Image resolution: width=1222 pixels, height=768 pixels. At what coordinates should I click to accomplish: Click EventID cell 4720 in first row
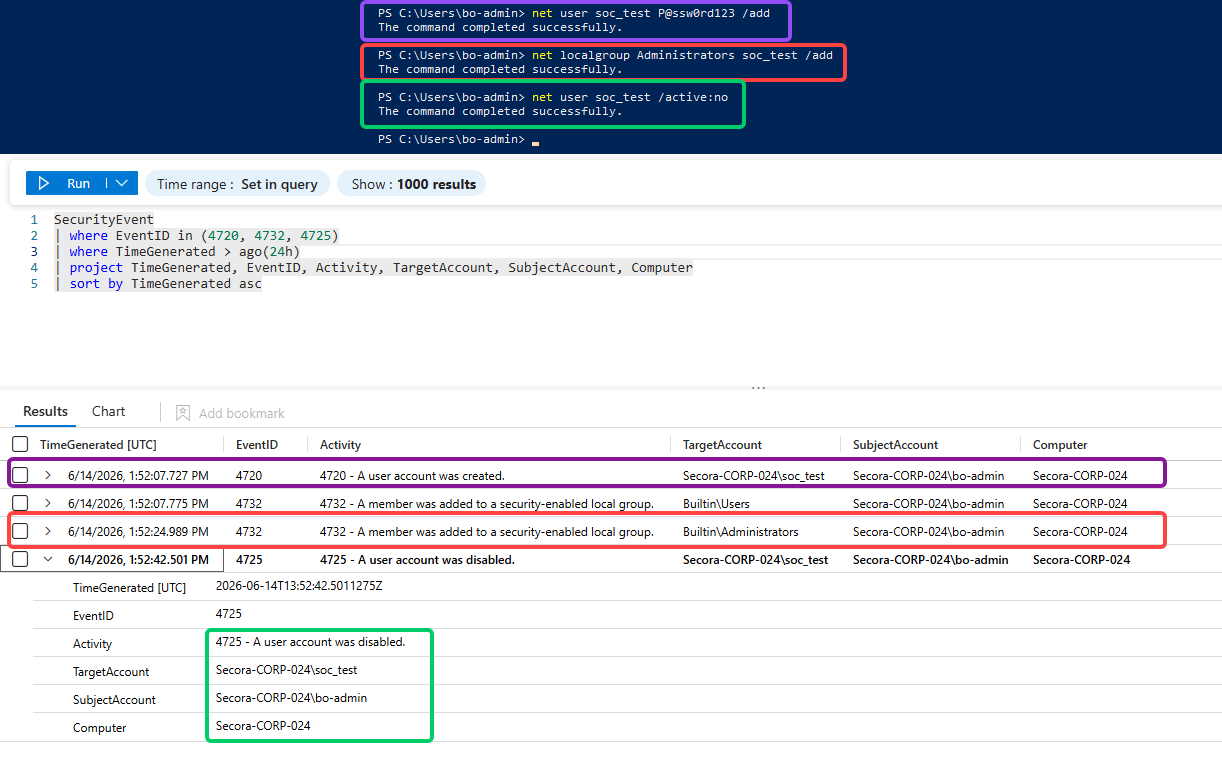pos(249,475)
